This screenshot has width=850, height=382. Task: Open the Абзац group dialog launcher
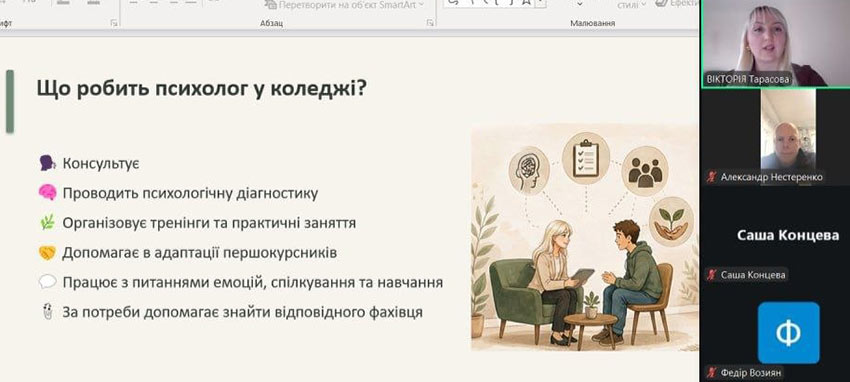[430, 23]
